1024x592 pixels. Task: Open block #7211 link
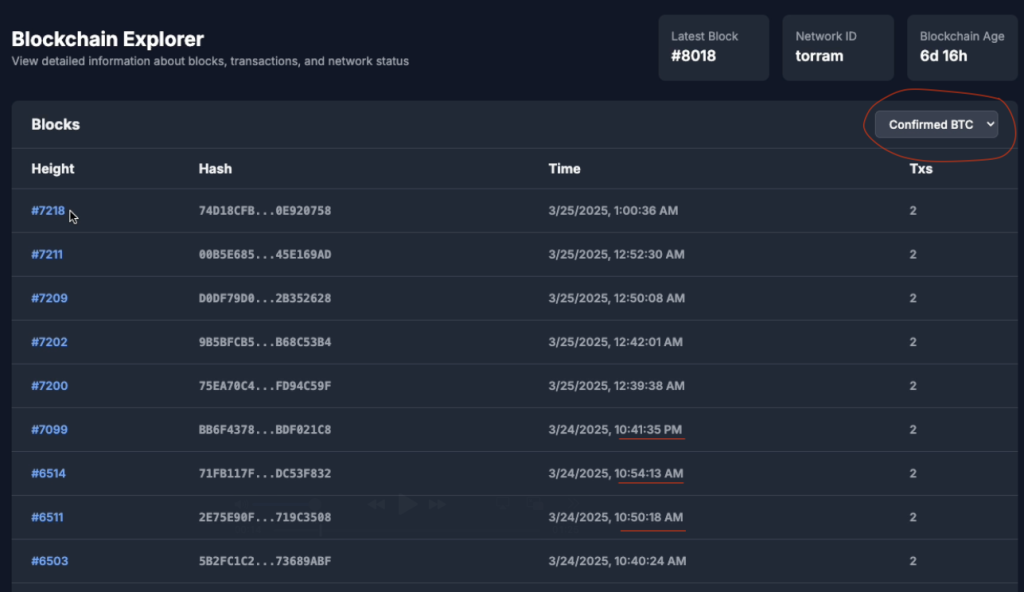tap(47, 254)
